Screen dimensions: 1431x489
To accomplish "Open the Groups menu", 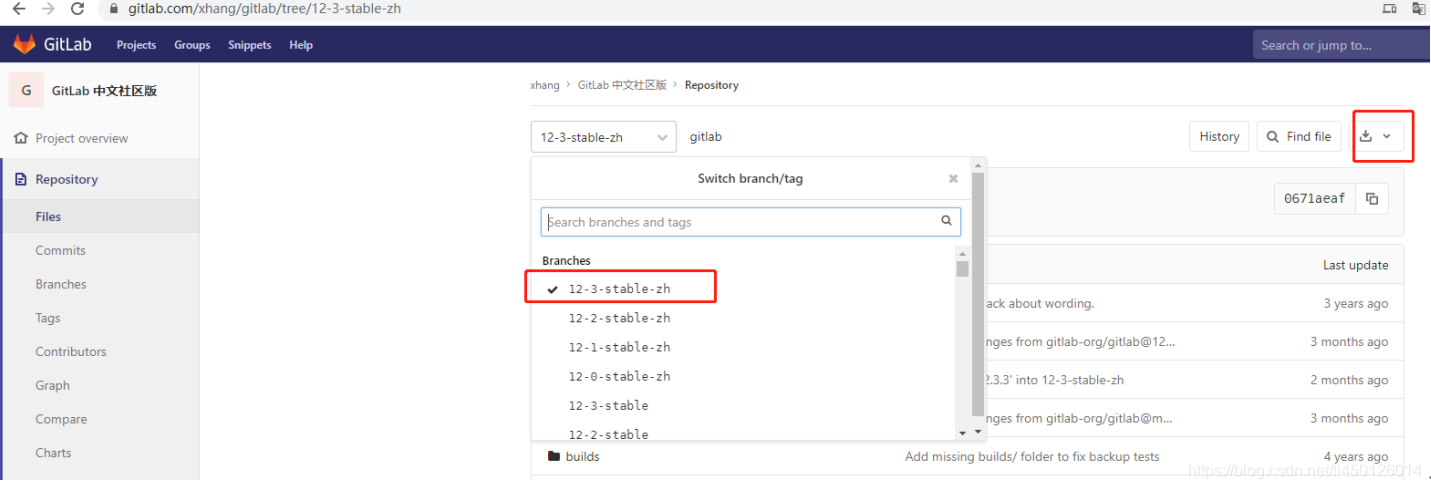I will click(192, 45).
